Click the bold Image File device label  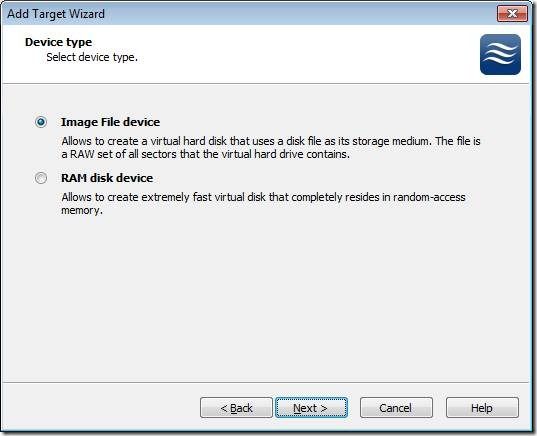pyautogui.click(x=110, y=122)
